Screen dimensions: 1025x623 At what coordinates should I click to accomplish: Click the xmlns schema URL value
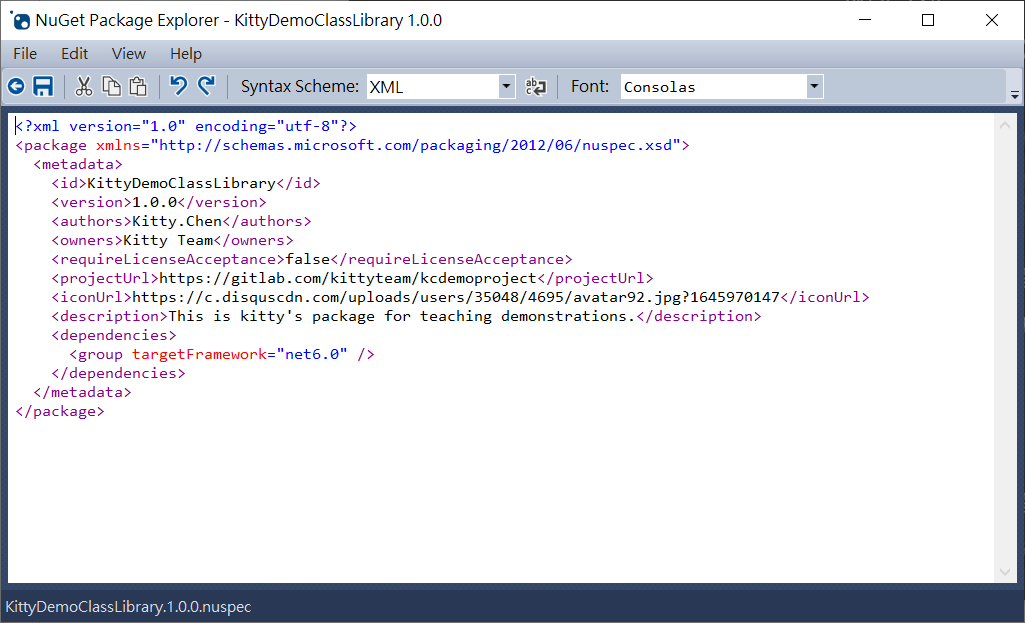click(x=416, y=145)
